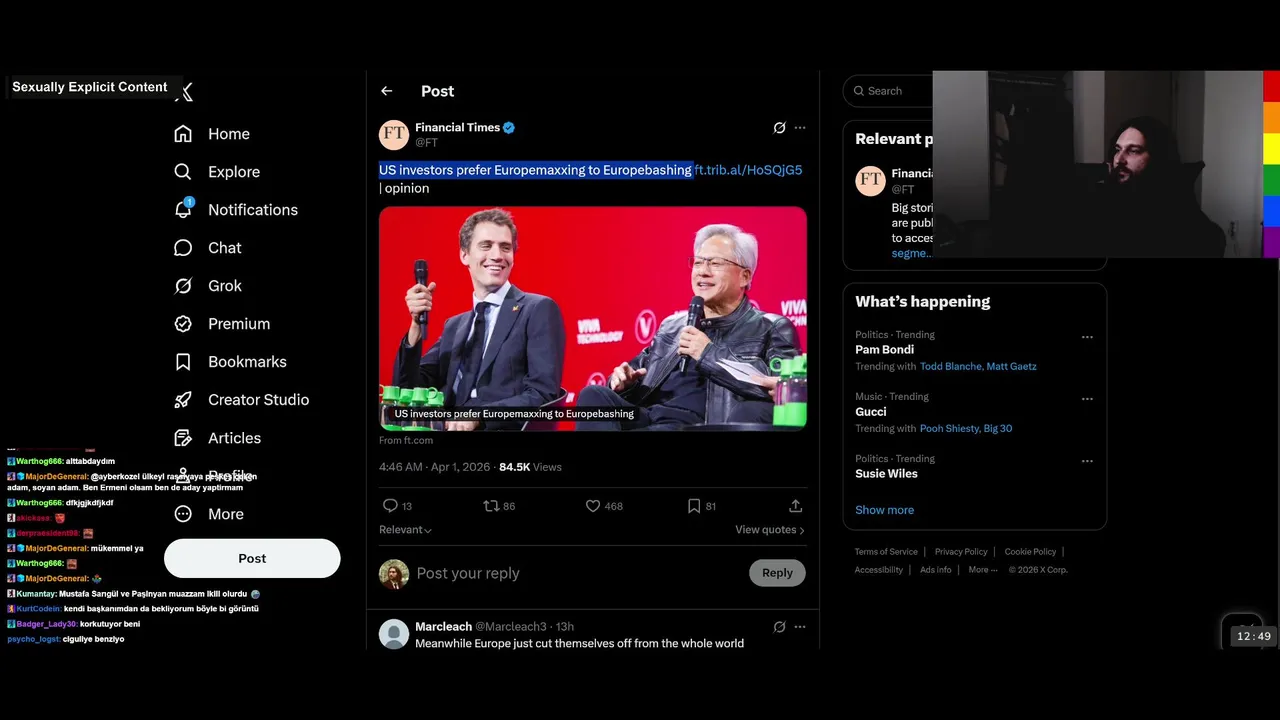This screenshot has height=720, width=1280.
Task: Open the More circle icon in sidebar
Action: (183, 514)
